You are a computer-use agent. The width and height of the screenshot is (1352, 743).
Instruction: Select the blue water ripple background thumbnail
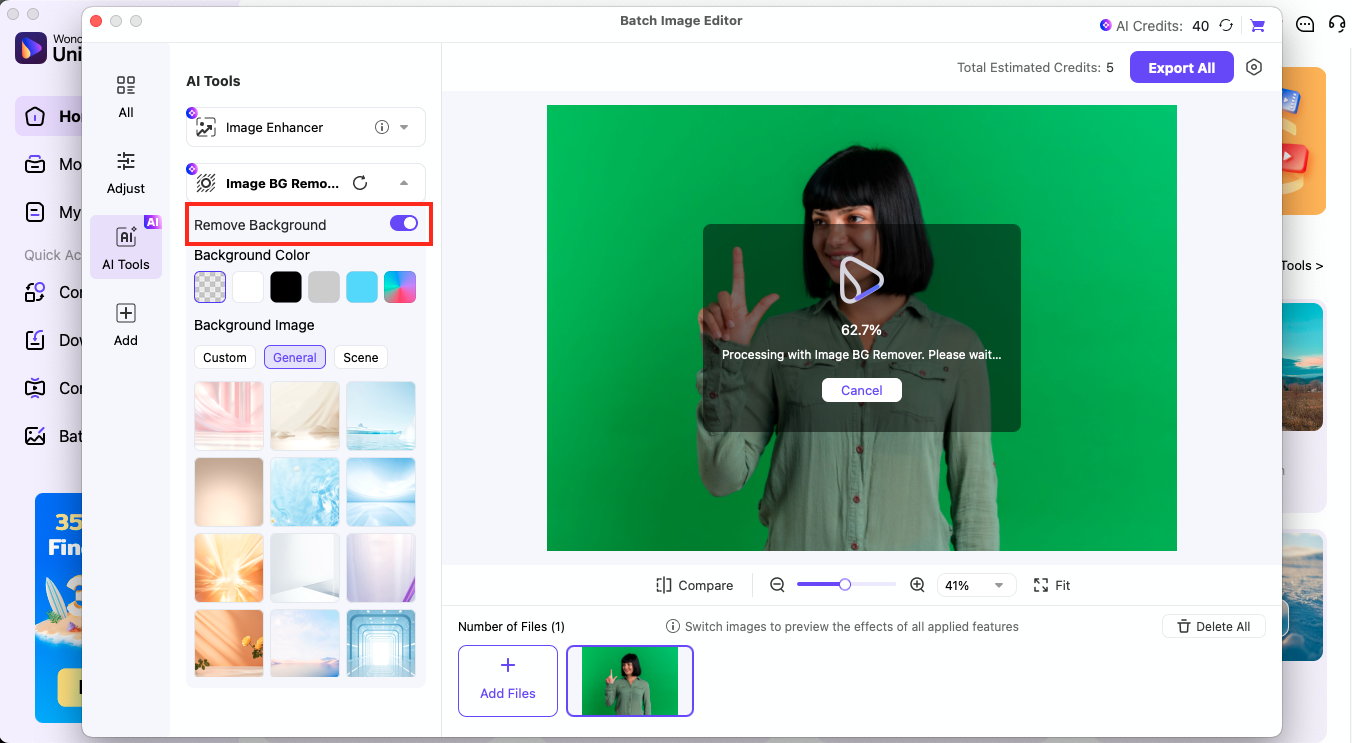305,492
